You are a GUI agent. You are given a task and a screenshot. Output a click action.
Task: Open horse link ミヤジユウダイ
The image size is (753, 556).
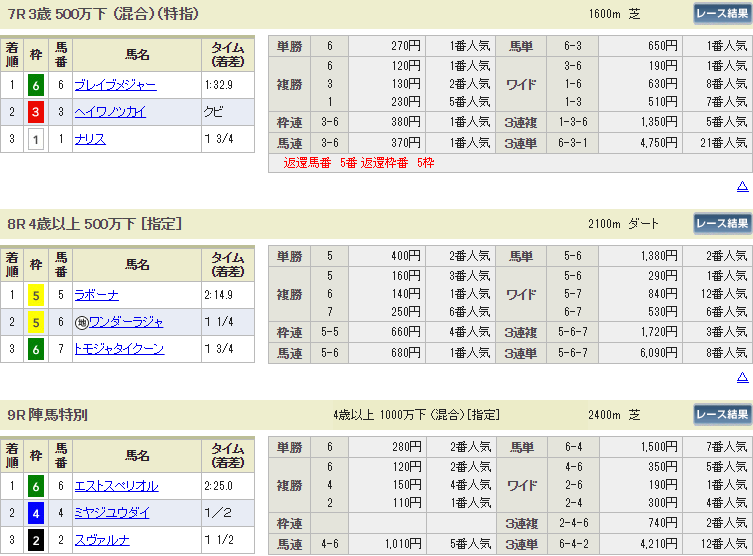click(112, 513)
